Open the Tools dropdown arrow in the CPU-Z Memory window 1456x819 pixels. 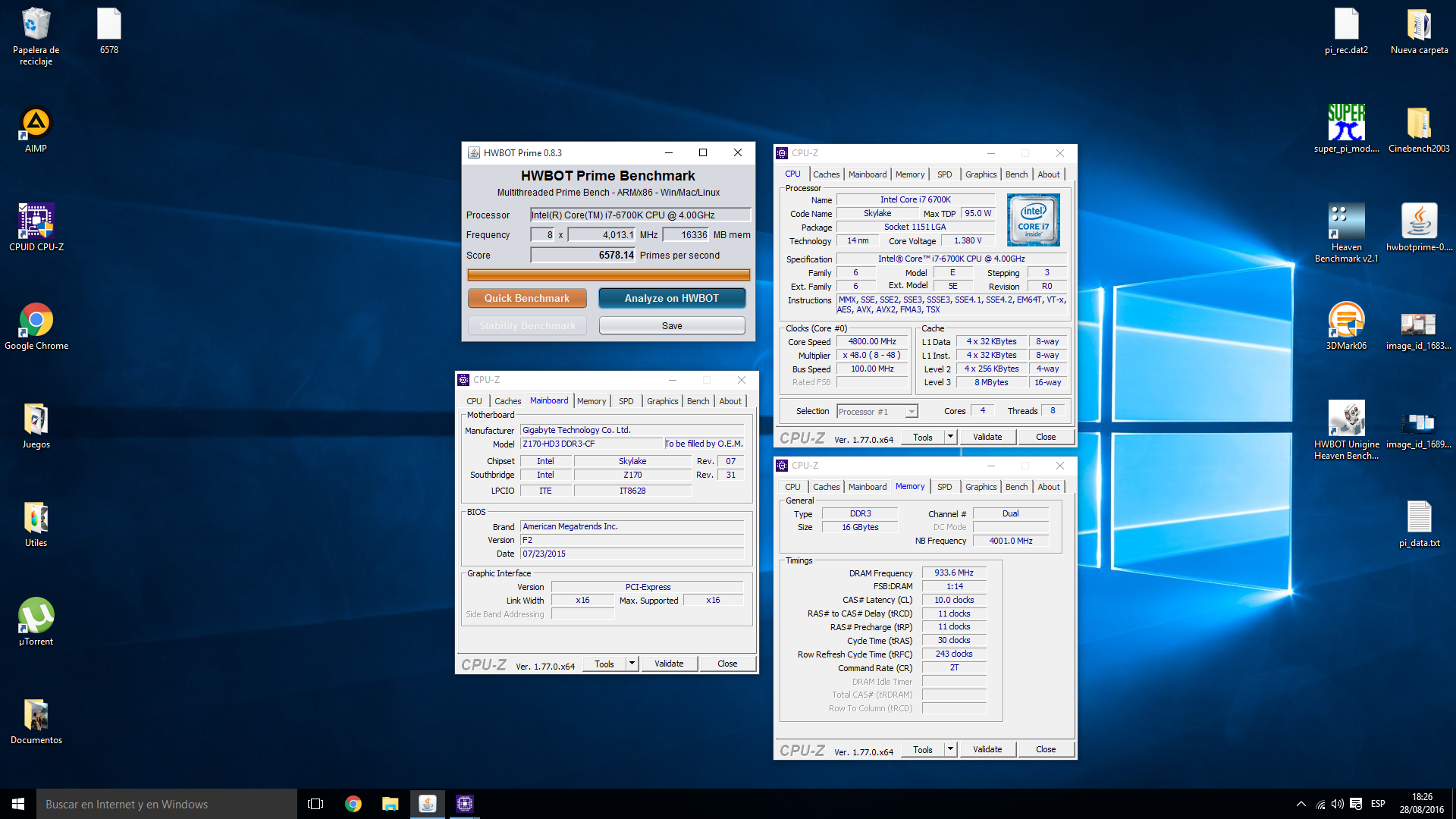[950, 749]
